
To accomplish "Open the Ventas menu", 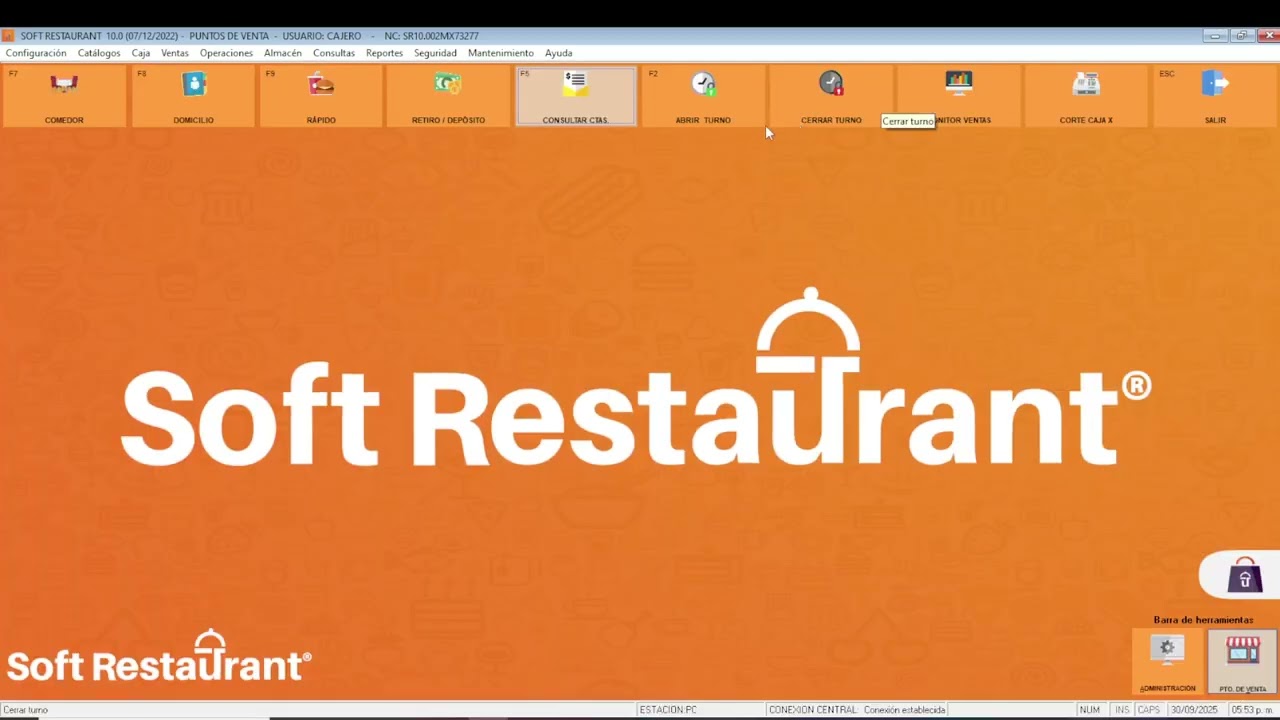I will pos(175,53).
